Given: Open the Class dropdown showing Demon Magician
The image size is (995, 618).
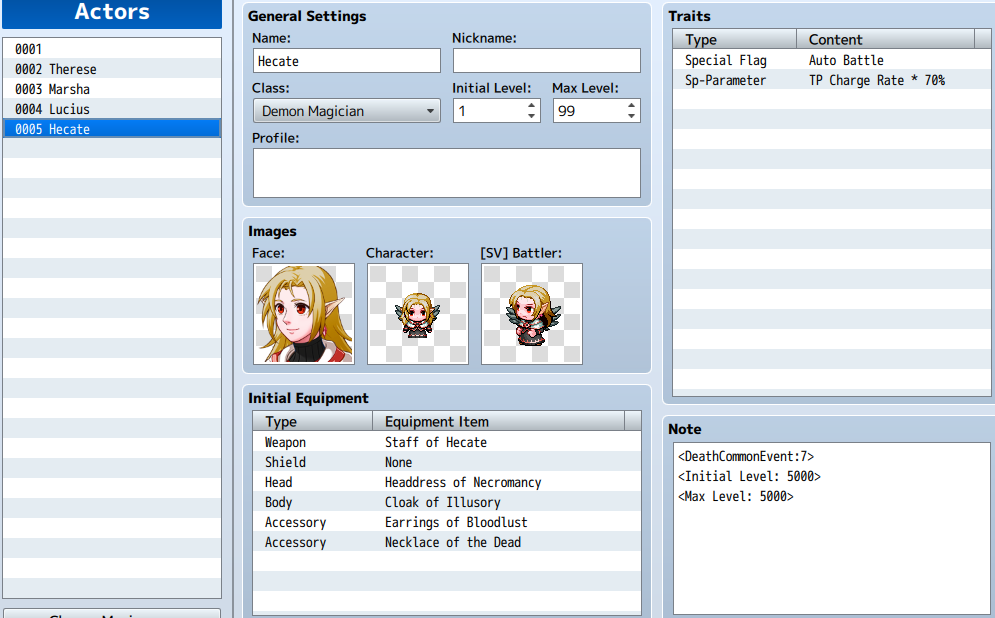Looking at the screenshot, I should click(x=346, y=111).
